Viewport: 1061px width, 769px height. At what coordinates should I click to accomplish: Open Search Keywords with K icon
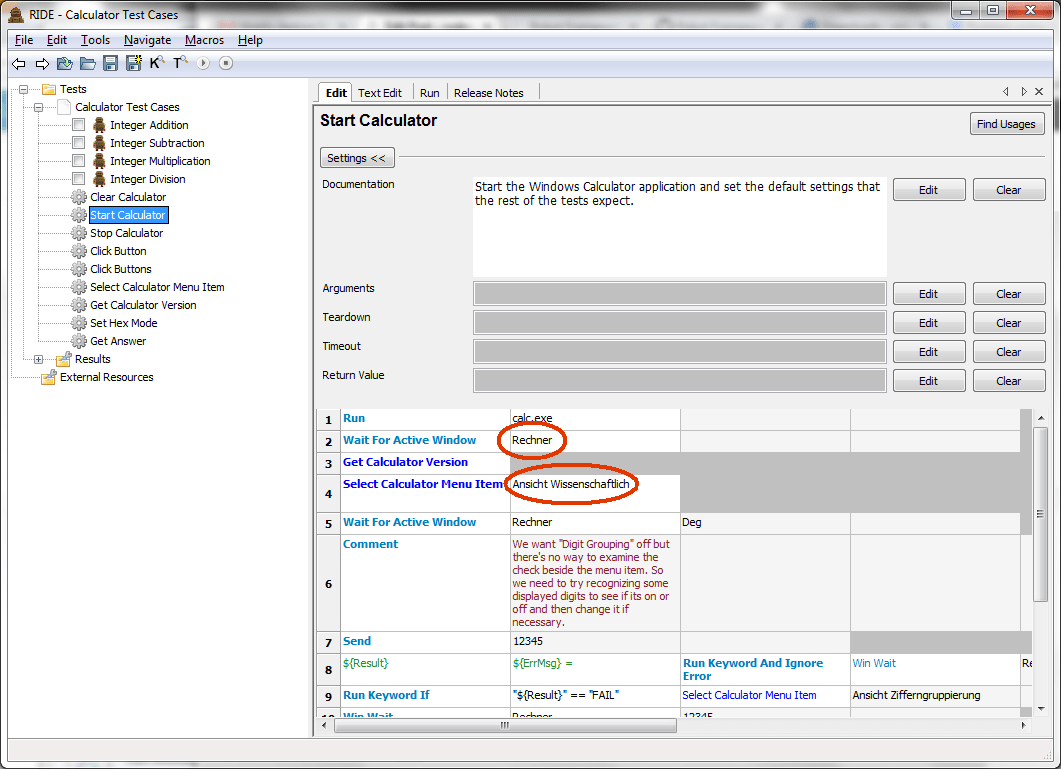coord(157,64)
